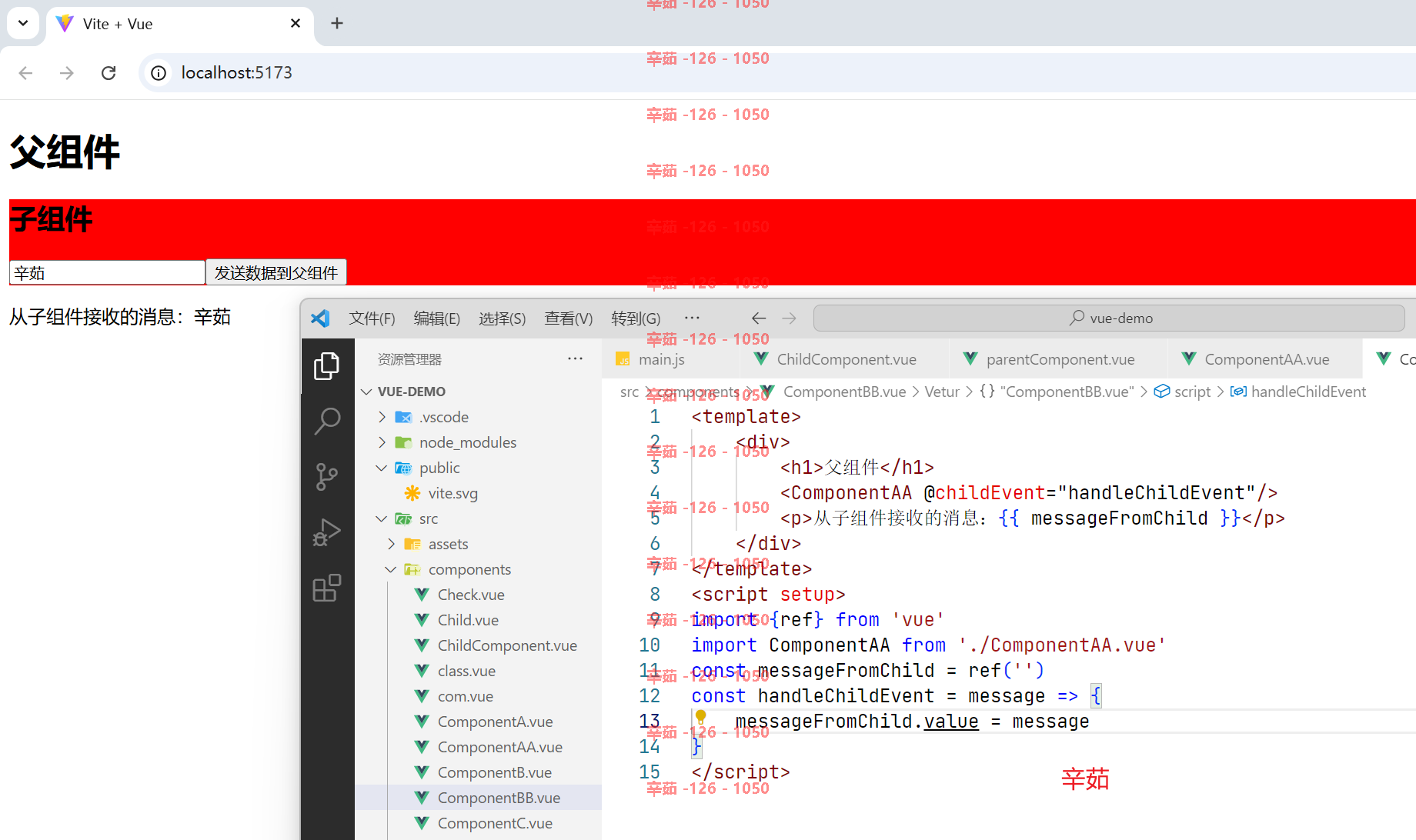Click line number 15 in the editor gutter

650,772
